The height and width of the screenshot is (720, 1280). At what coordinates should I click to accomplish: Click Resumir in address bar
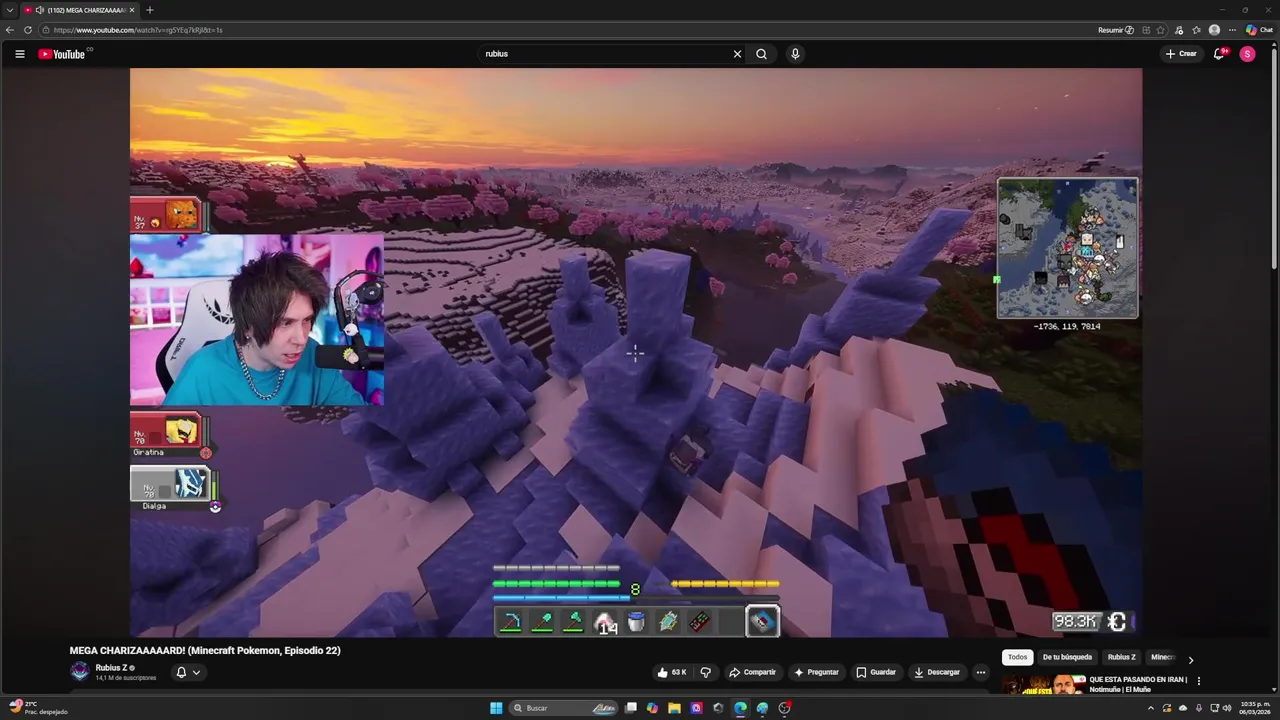(x=1115, y=30)
